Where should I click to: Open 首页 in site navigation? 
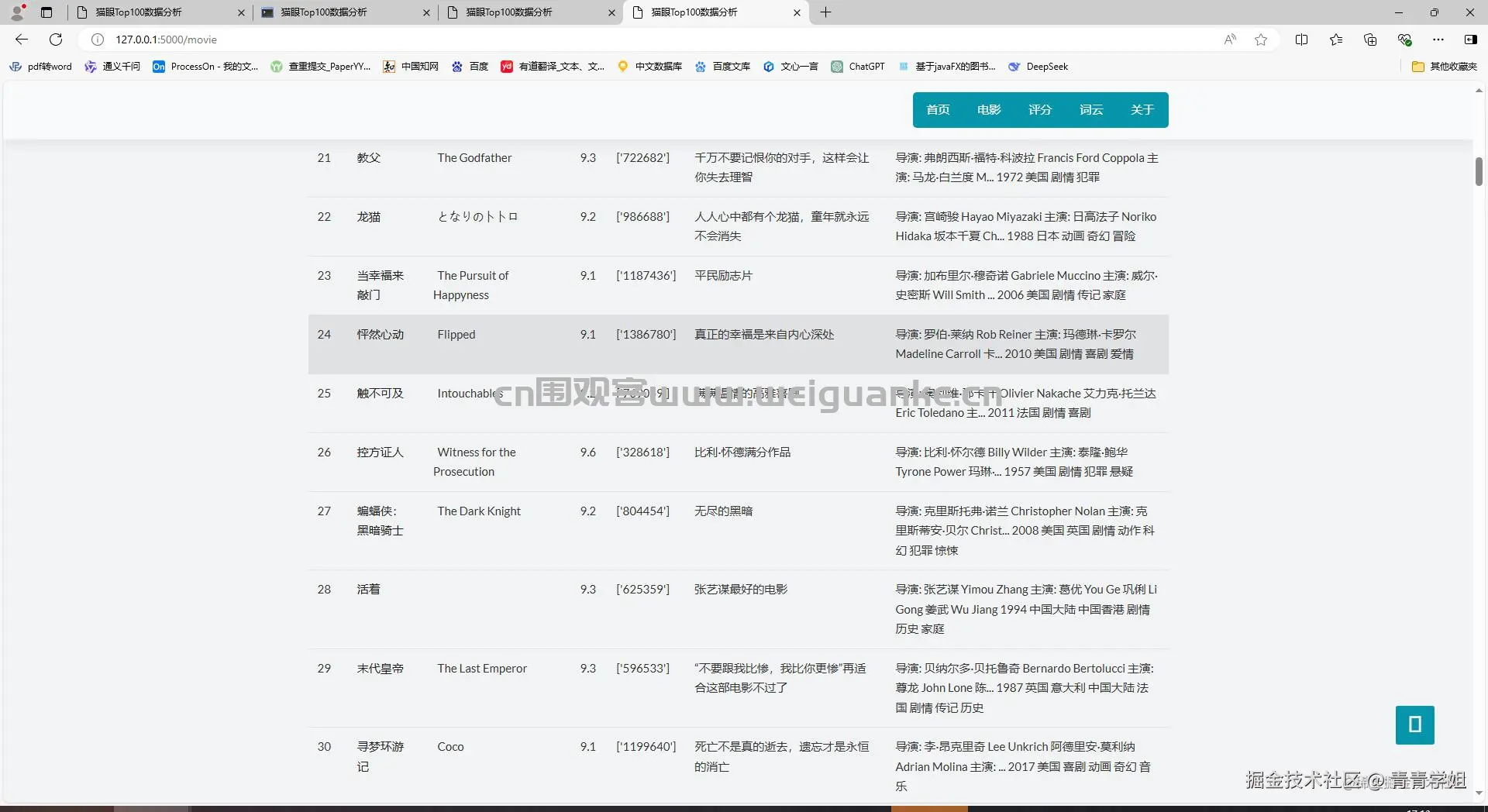(938, 110)
